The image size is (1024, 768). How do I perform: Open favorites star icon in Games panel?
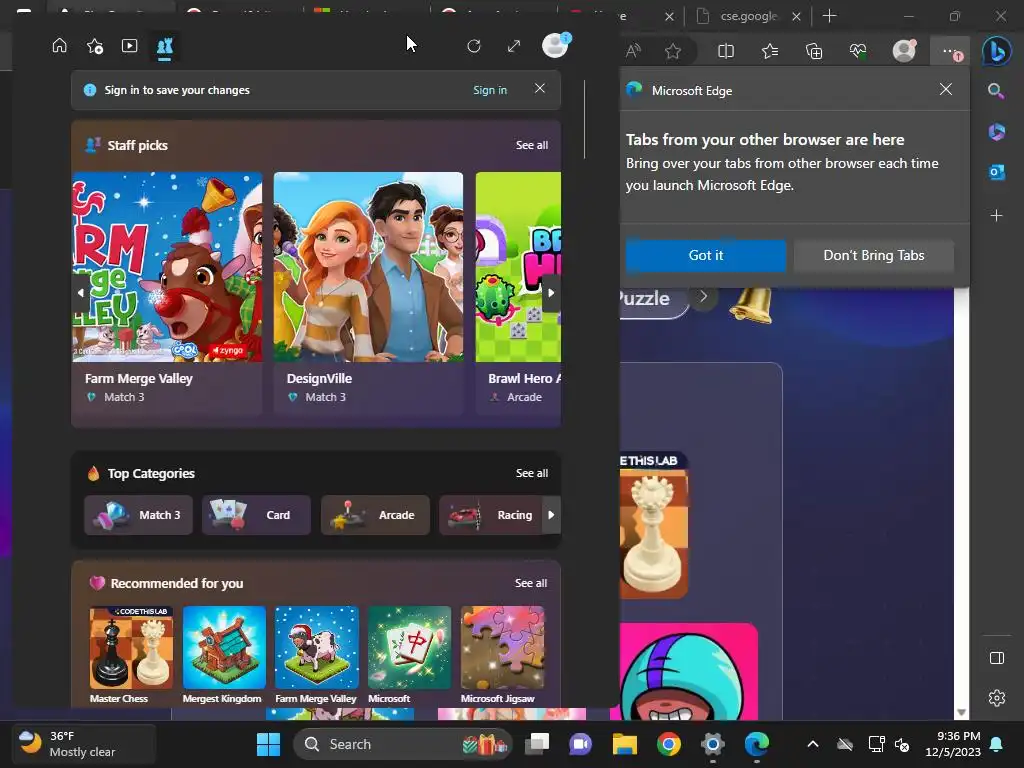[x=95, y=46]
